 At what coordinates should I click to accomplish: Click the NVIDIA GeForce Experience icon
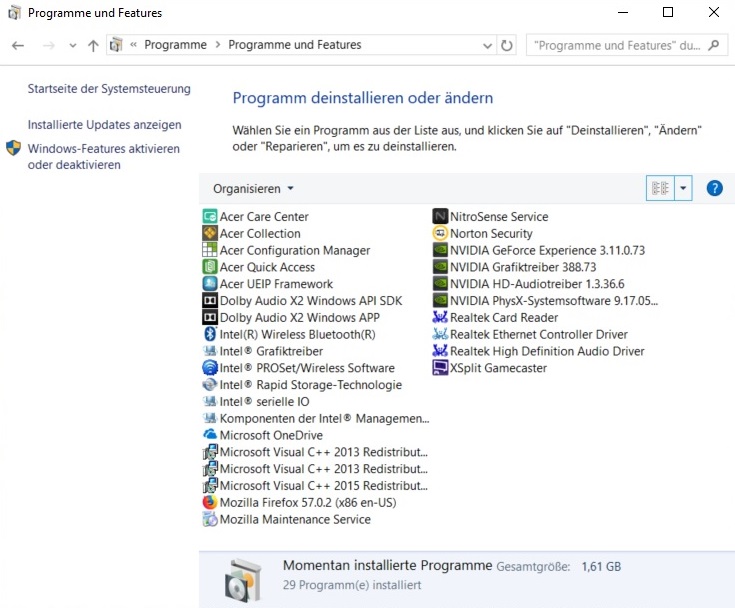point(440,251)
